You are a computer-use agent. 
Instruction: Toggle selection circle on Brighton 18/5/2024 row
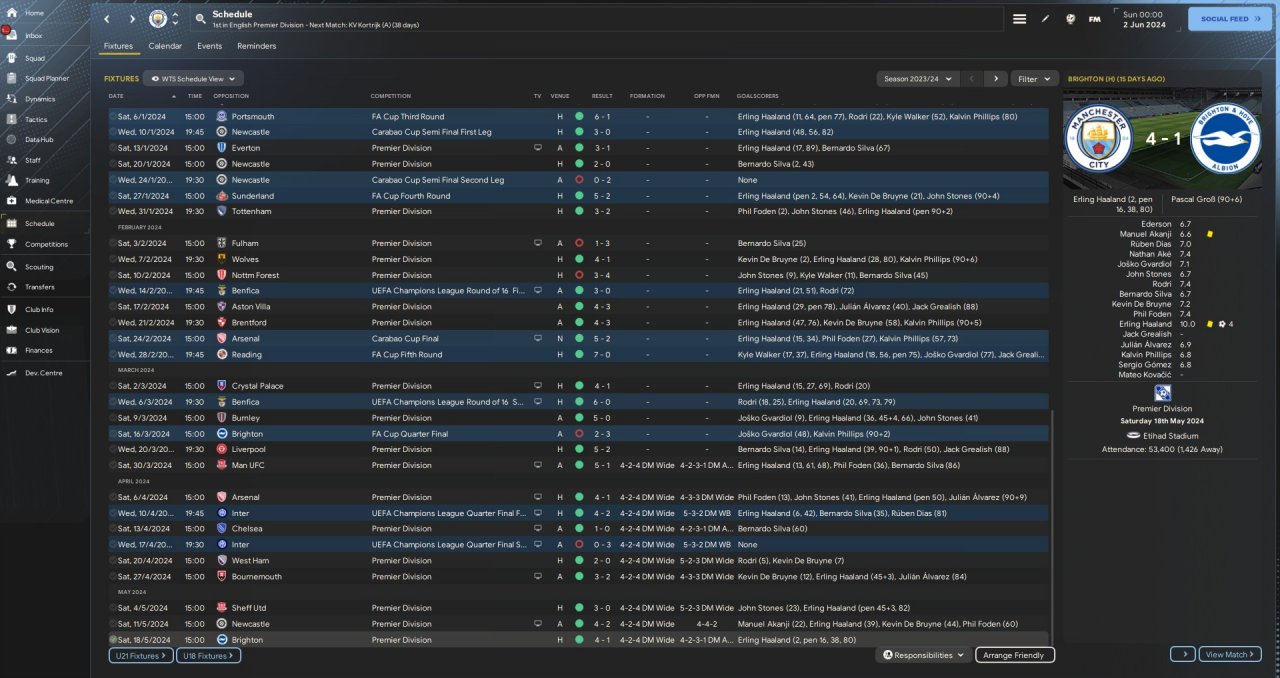tap(113, 640)
